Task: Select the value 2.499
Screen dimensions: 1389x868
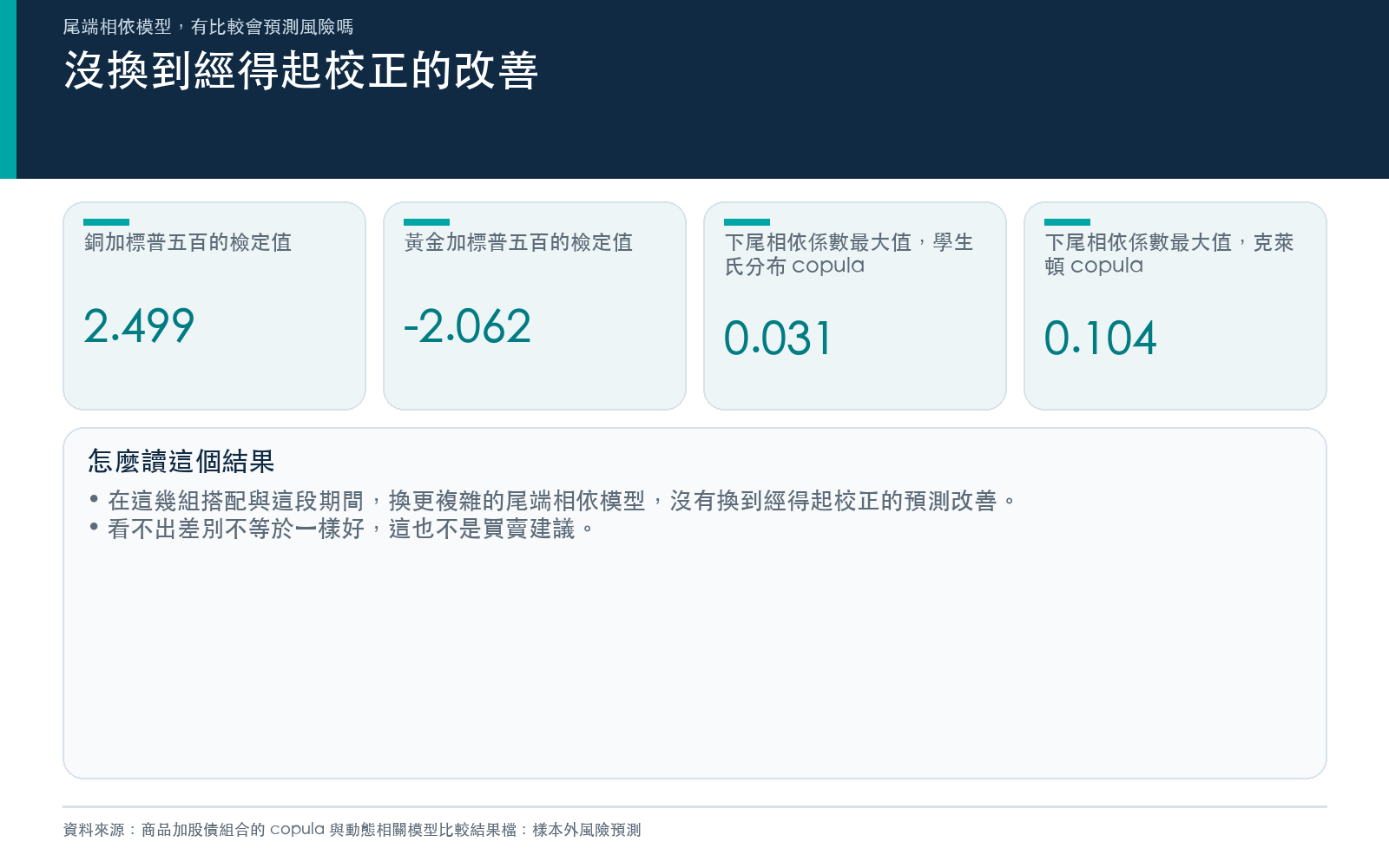Action: (139, 326)
